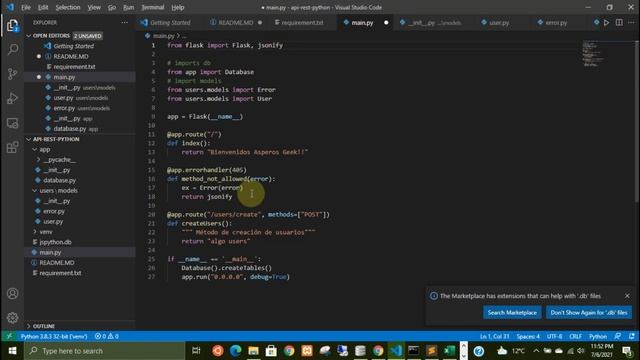Switch to the error.py tab

coord(556,22)
